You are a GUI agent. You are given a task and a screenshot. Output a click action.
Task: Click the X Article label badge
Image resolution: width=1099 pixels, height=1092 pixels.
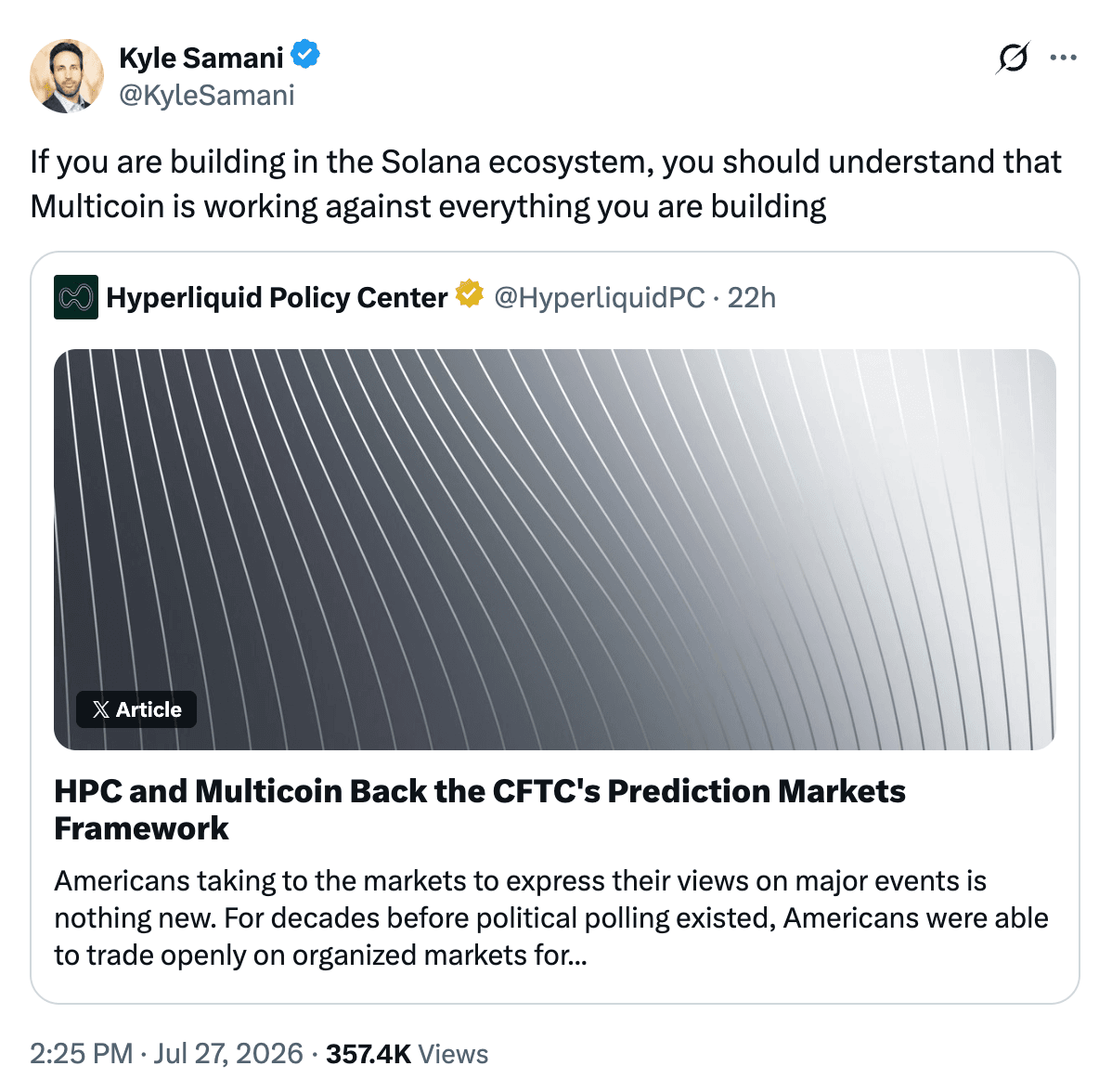tap(136, 709)
